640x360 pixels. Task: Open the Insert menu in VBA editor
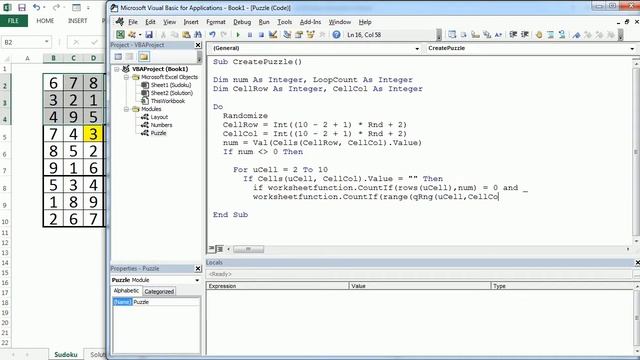[191, 22]
